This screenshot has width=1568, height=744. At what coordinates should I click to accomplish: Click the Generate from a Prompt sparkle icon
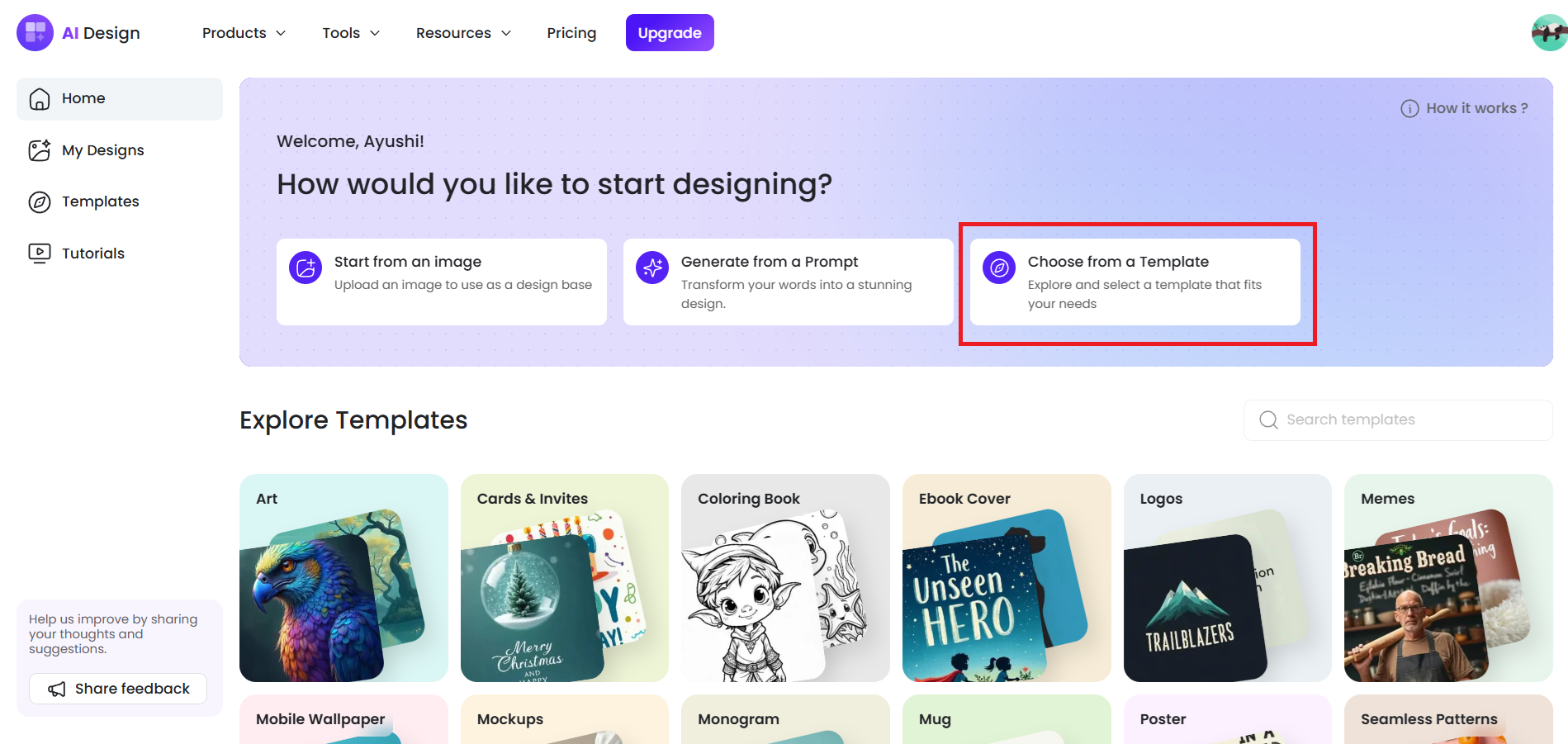tap(652, 268)
